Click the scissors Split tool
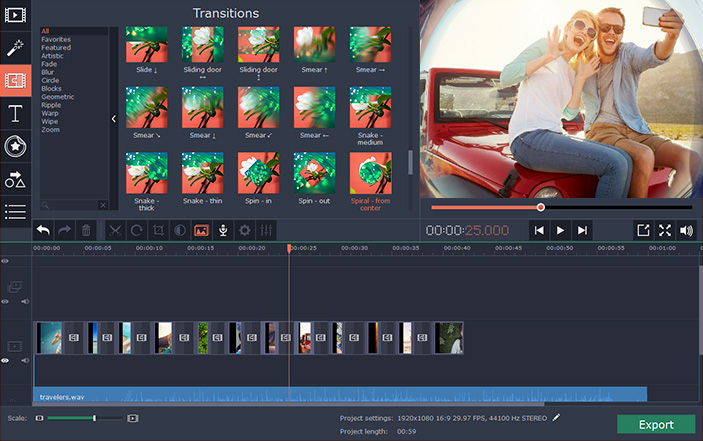 tap(114, 230)
